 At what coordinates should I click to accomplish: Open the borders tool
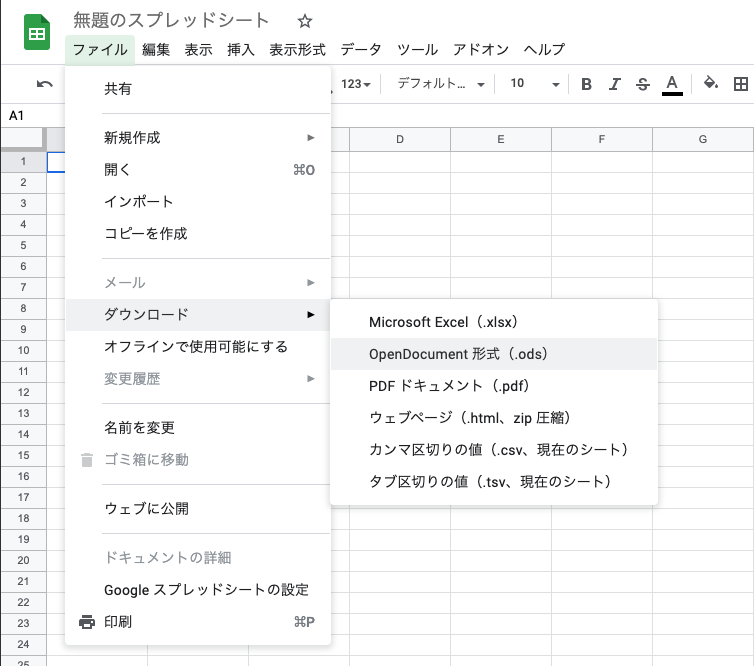(741, 84)
